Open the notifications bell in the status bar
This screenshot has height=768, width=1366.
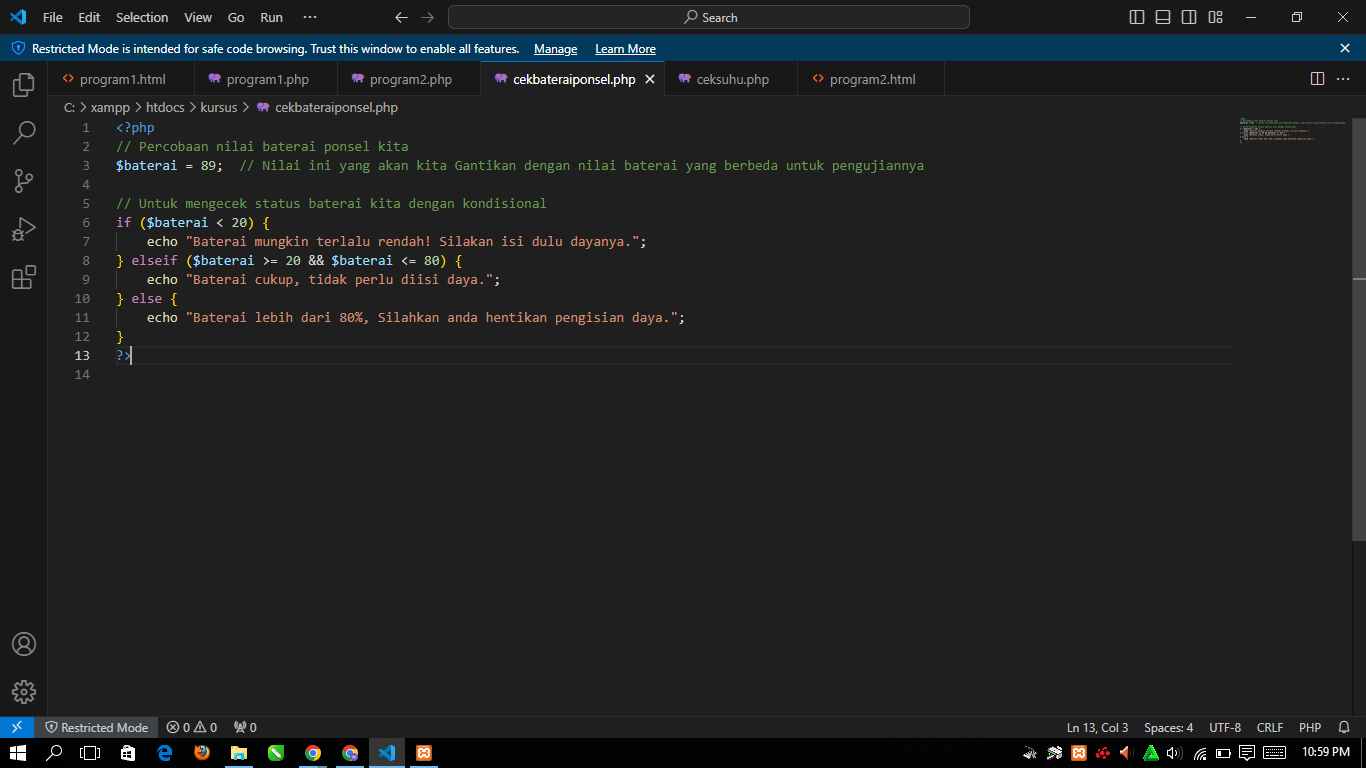[1344, 728]
